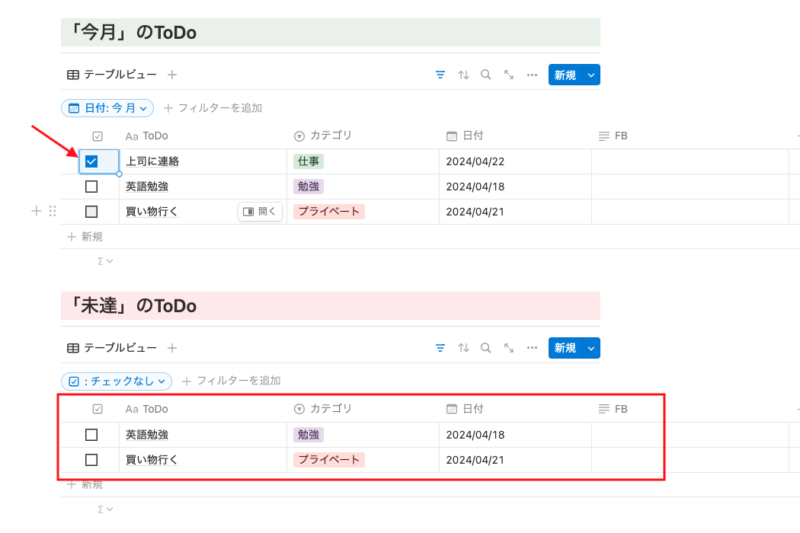Click 2024/04/21 in the 「今月」 table
800x533 pixels.
tap(475, 212)
